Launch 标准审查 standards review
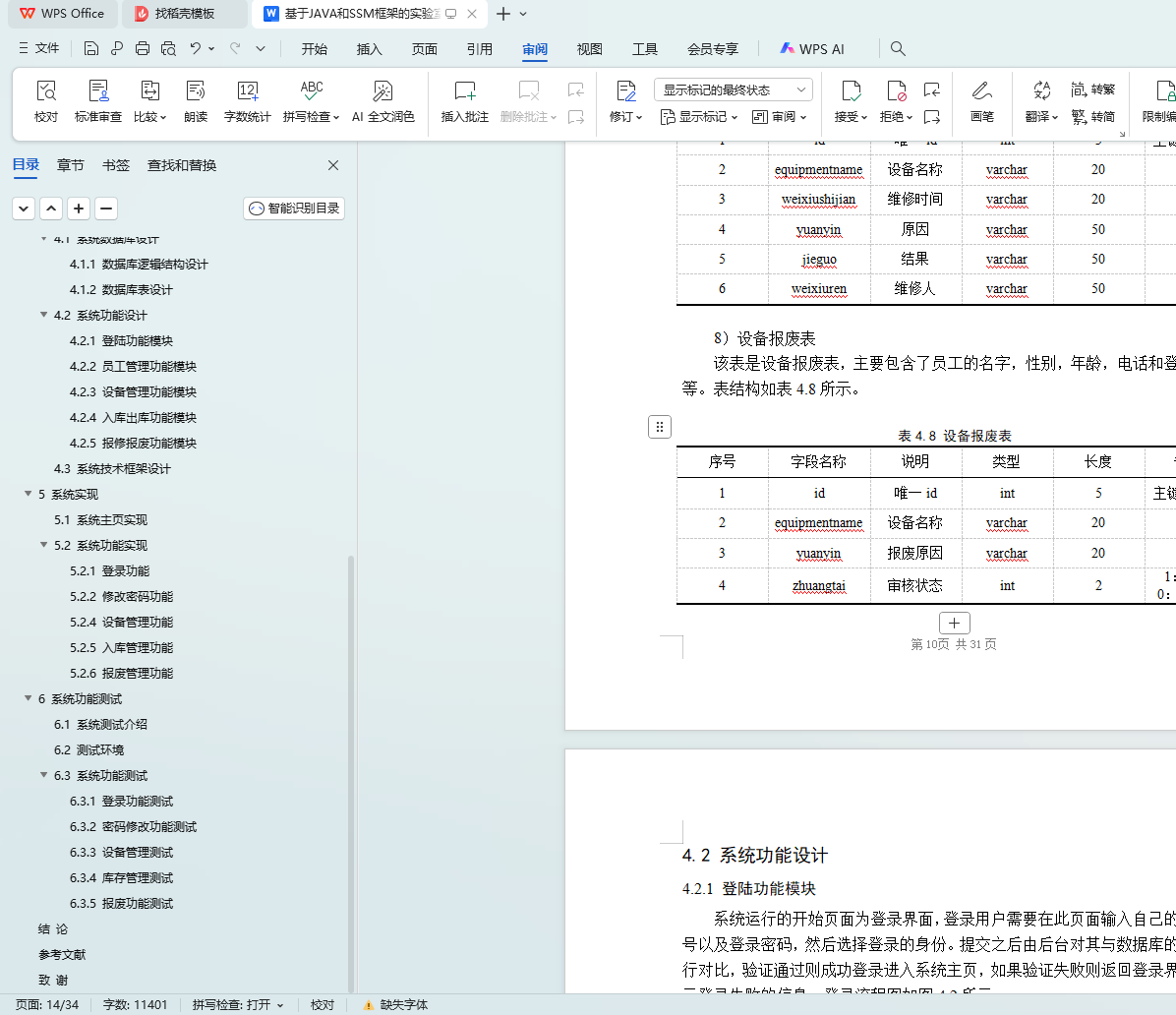 click(97, 101)
